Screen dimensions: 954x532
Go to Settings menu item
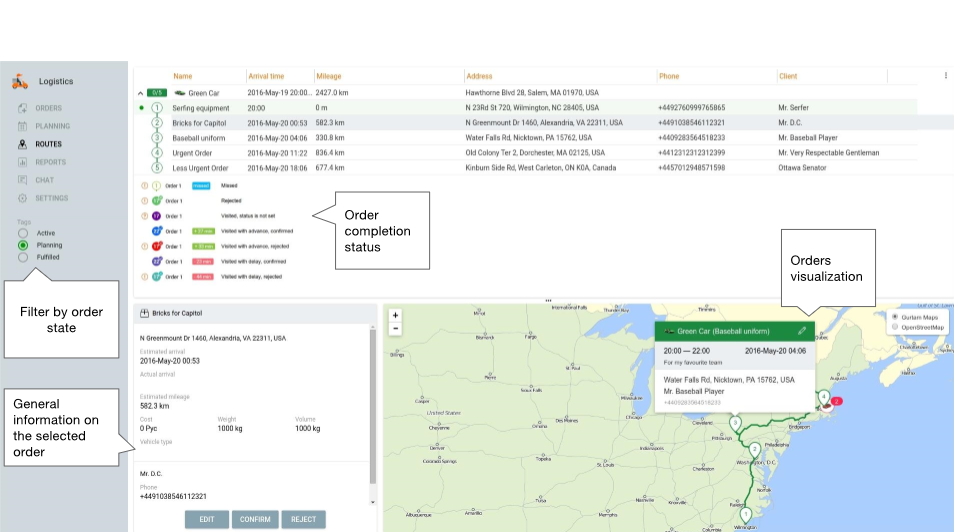pos(52,198)
